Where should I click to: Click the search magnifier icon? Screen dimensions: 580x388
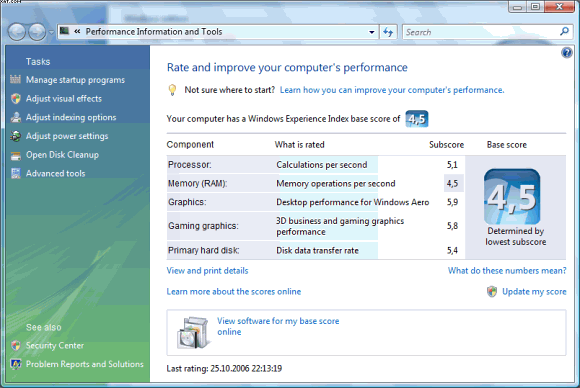tap(564, 31)
